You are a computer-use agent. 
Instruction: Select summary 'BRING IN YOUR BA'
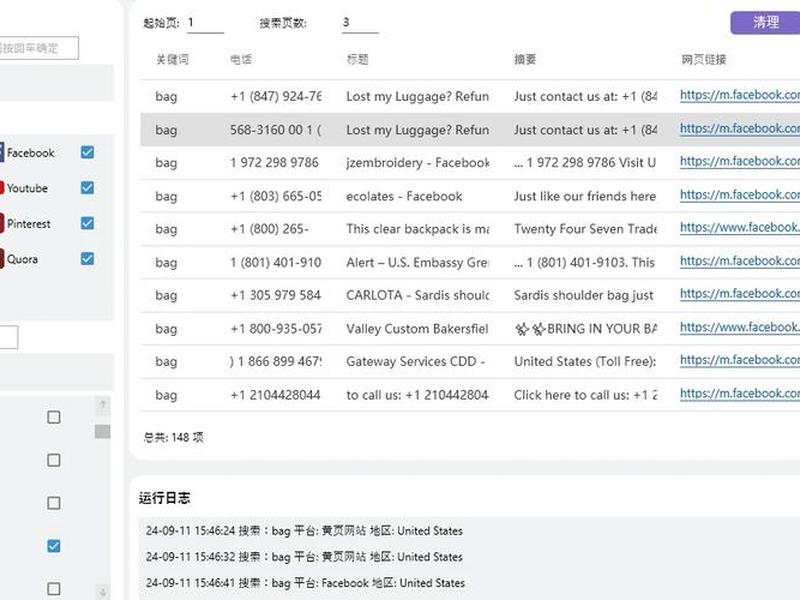[x=585, y=329]
